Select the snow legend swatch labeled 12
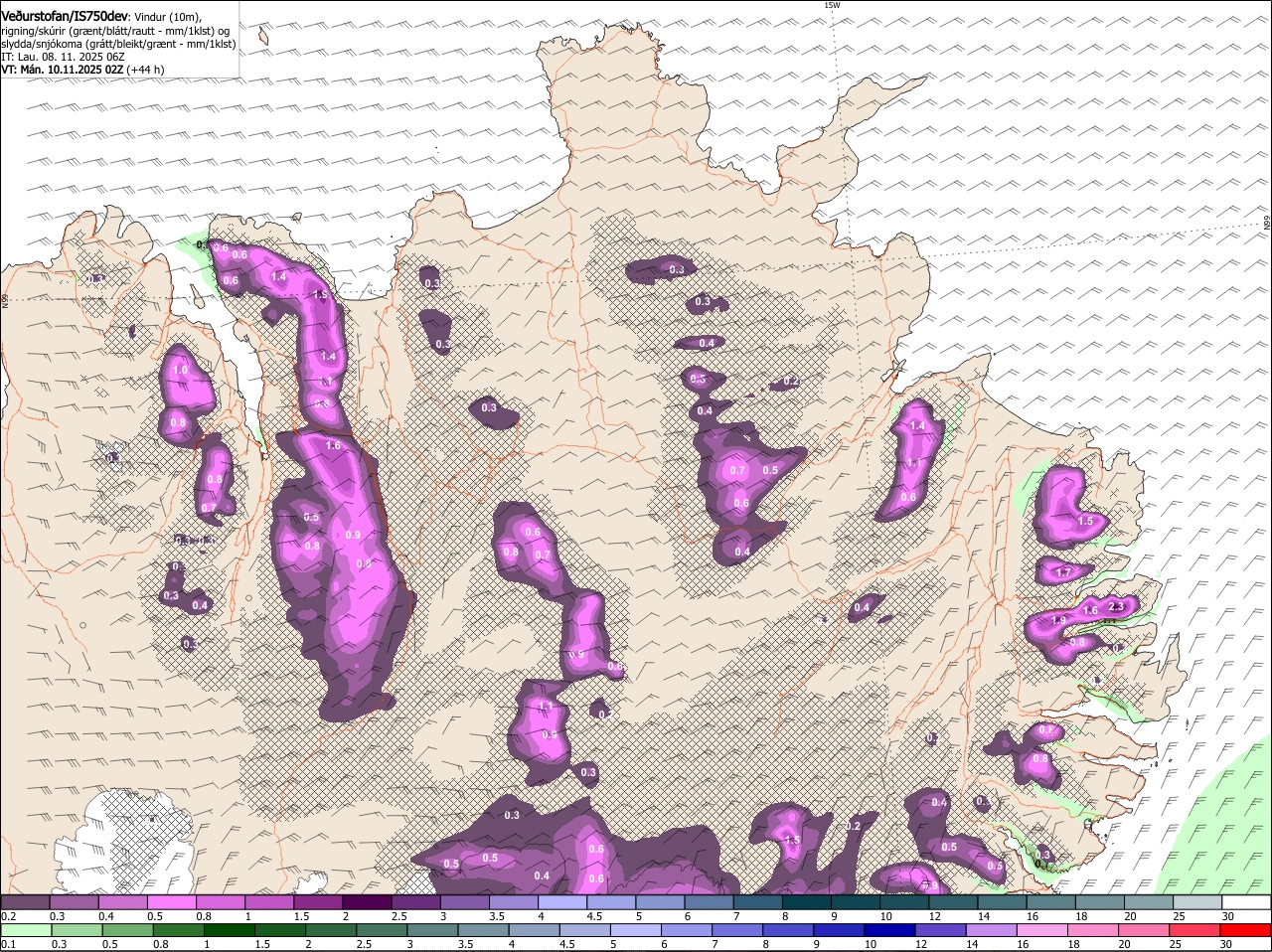1272x952 pixels. 953,902
